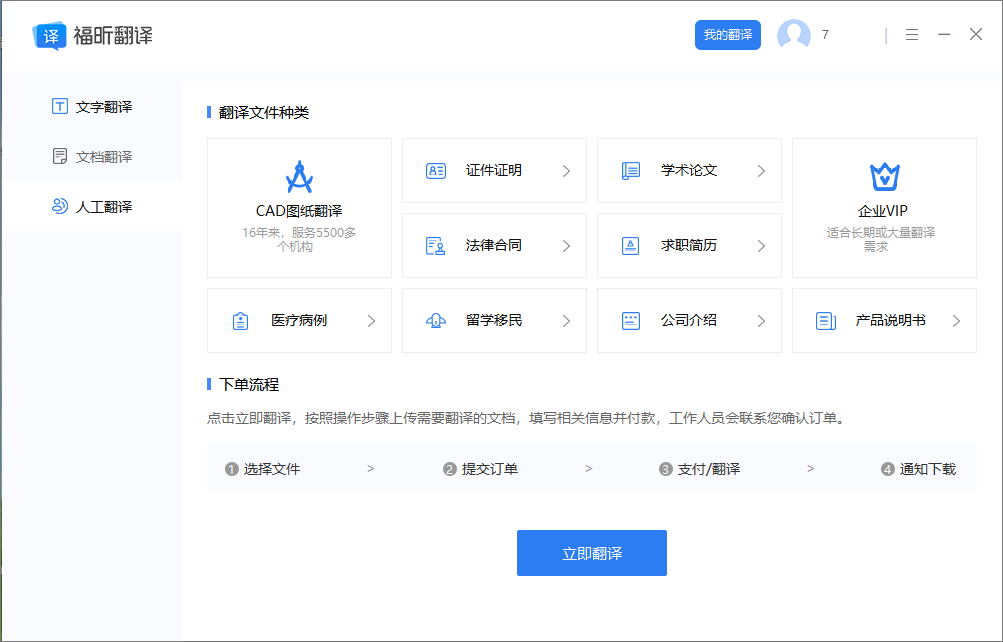Click the 企业VIP crown icon
The image size is (1003, 642).
pos(883,176)
